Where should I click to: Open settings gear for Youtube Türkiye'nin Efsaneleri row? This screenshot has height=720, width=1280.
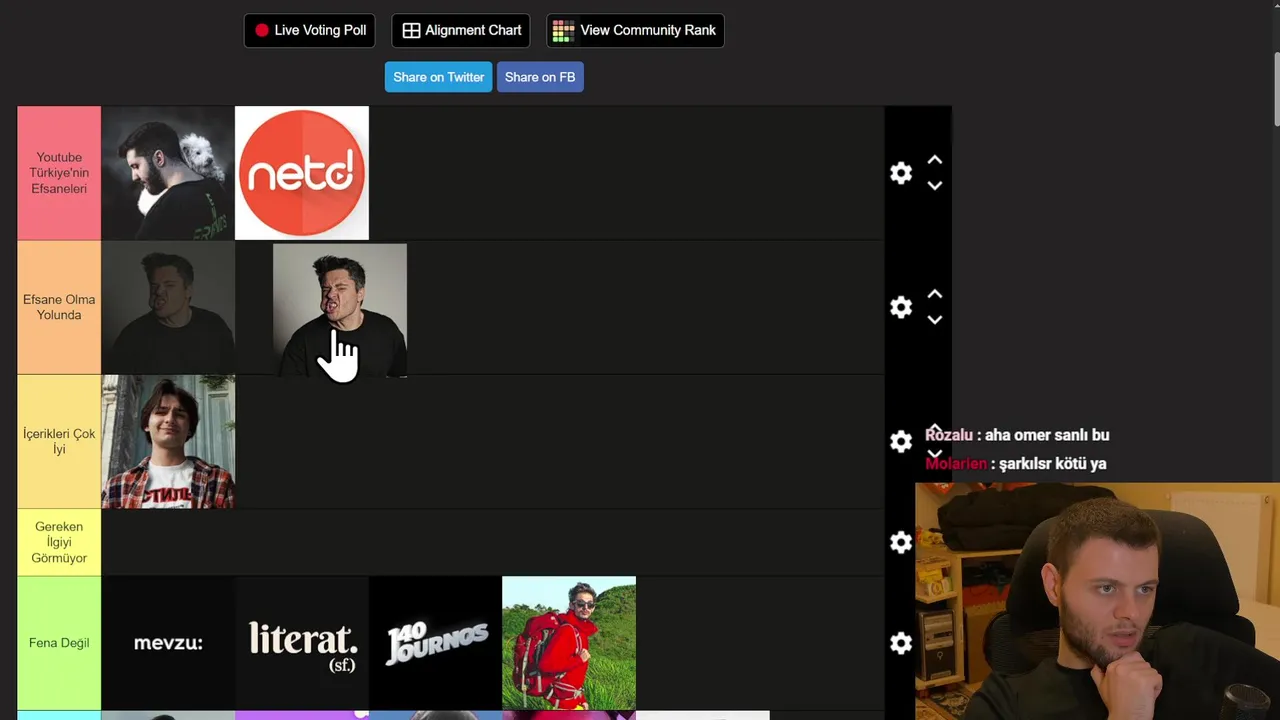tap(901, 173)
